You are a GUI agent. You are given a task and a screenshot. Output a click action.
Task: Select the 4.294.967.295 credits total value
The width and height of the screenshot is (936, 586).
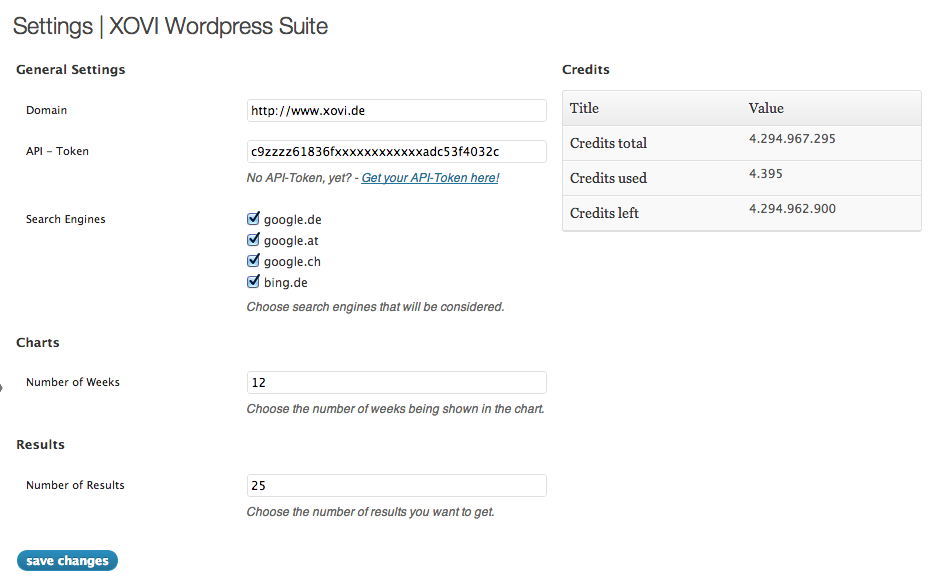792,139
